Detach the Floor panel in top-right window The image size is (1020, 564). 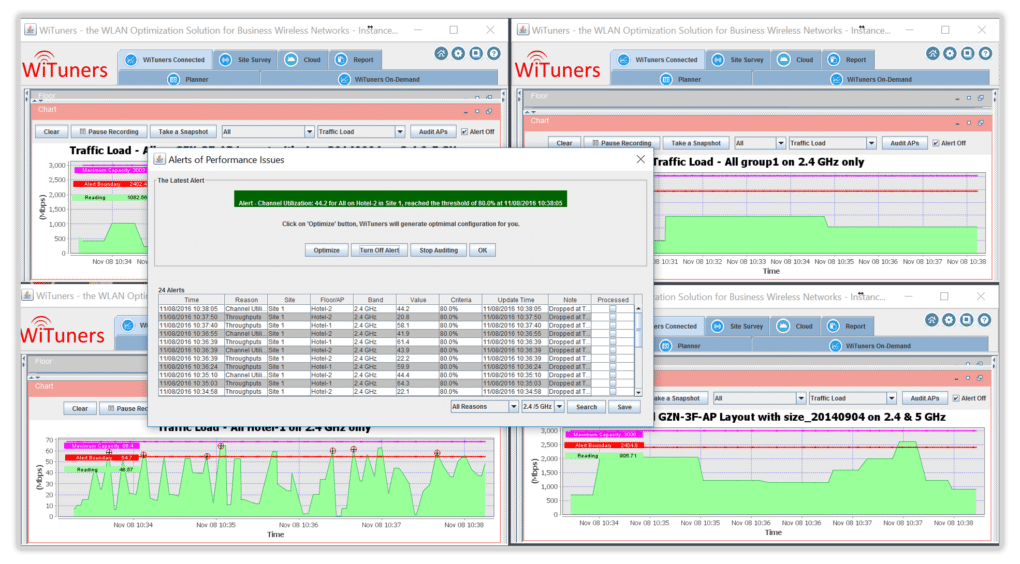[x=980, y=98]
